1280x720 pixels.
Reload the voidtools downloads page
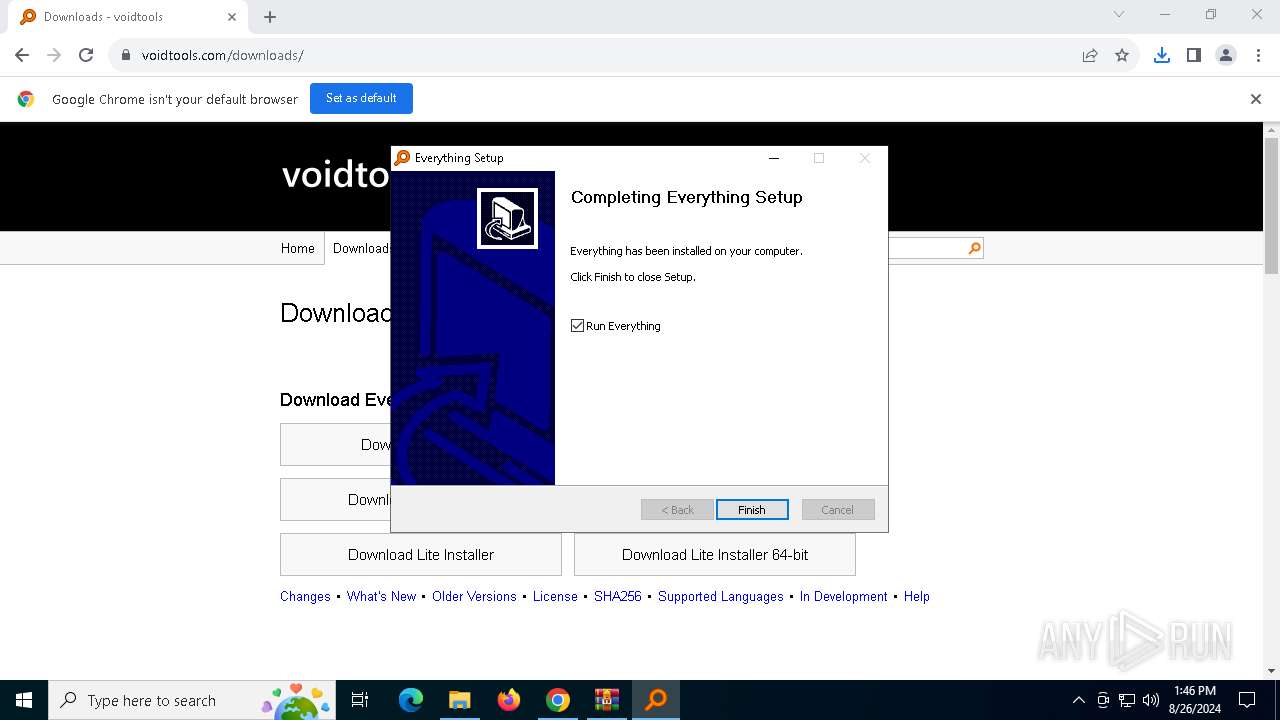pyautogui.click(x=86, y=55)
